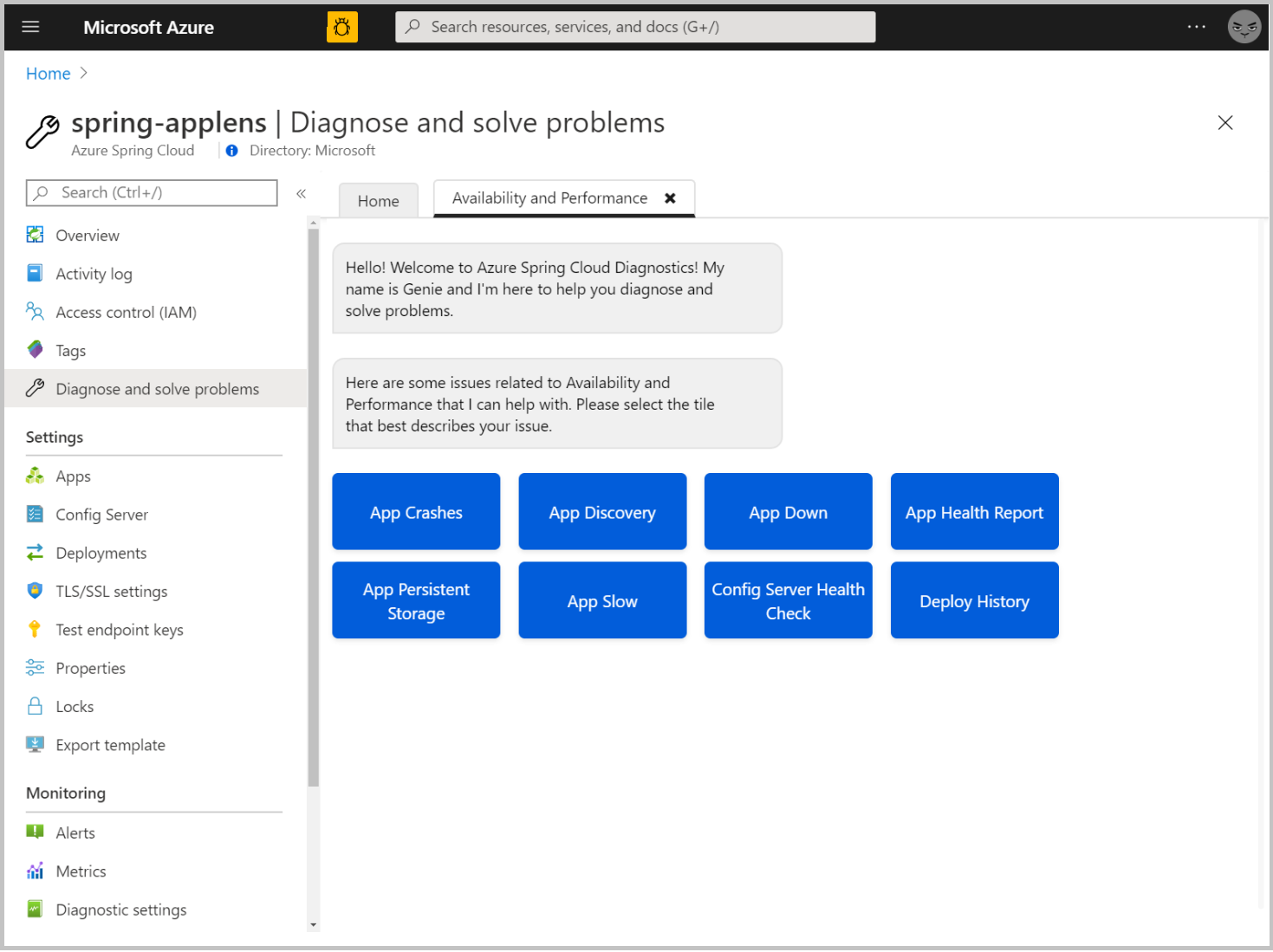Open the user account avatar
Screen dimensions: 1273x952
tap(1244, 27)
